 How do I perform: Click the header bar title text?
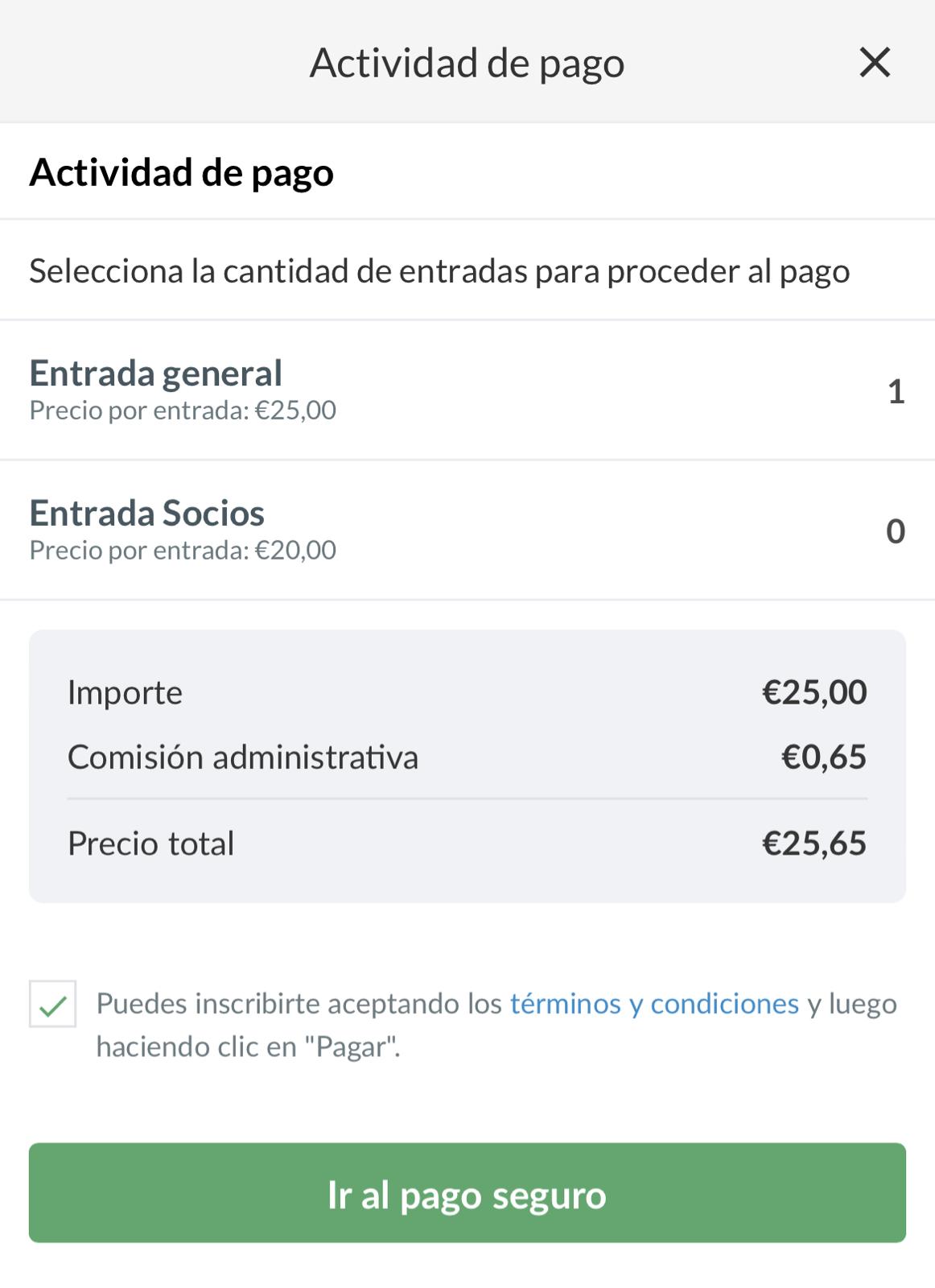pos(467,63)
